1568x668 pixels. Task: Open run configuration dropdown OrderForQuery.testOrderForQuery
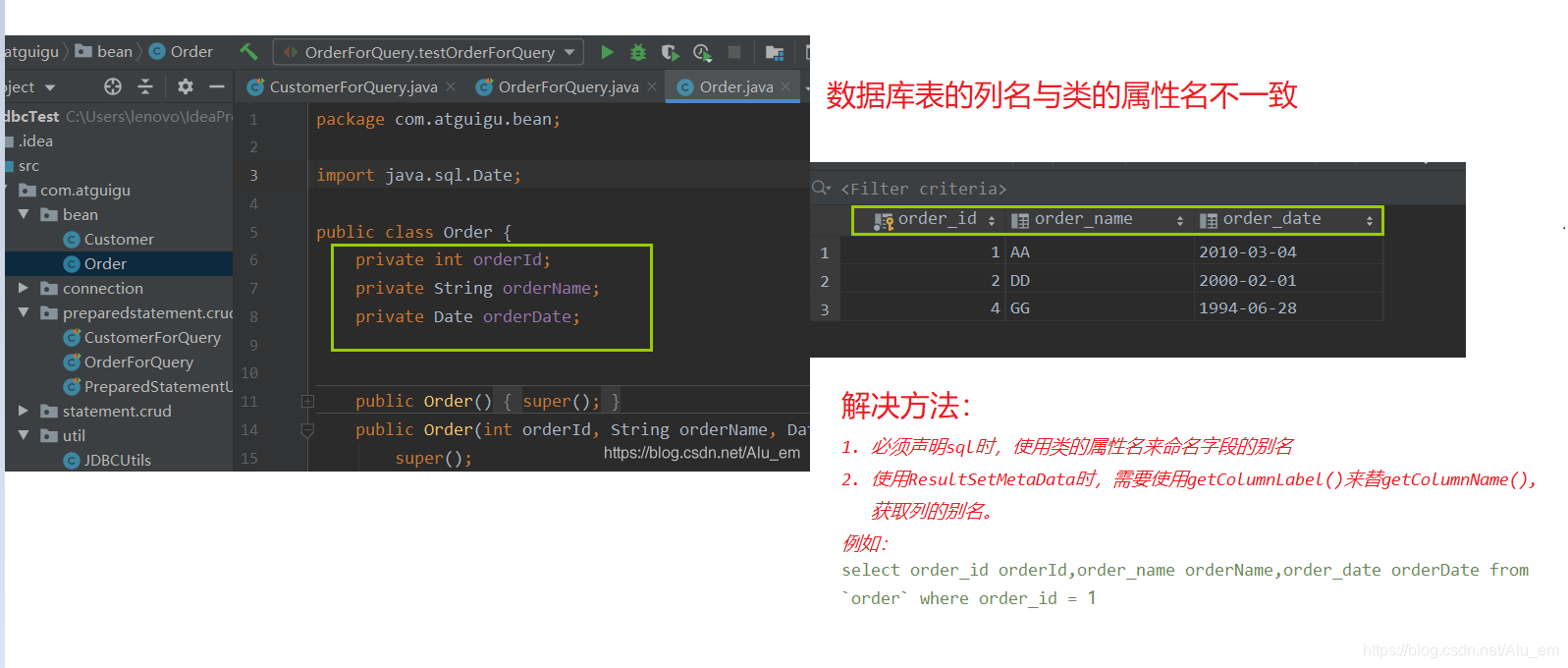[428, 52]
